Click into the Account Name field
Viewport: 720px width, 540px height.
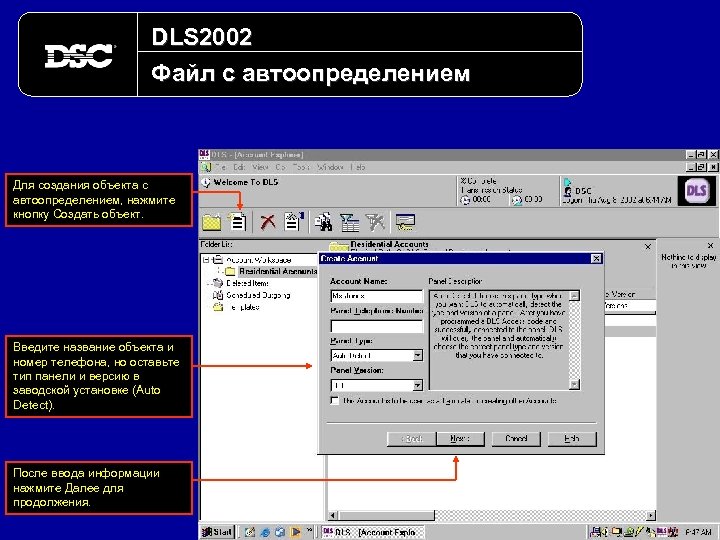click(x=377, y=296)
